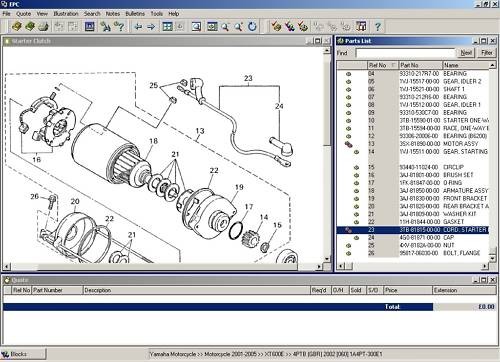Click the Extension column header in Quote panel
Screen dimensions: 500x362
[464, 290]
